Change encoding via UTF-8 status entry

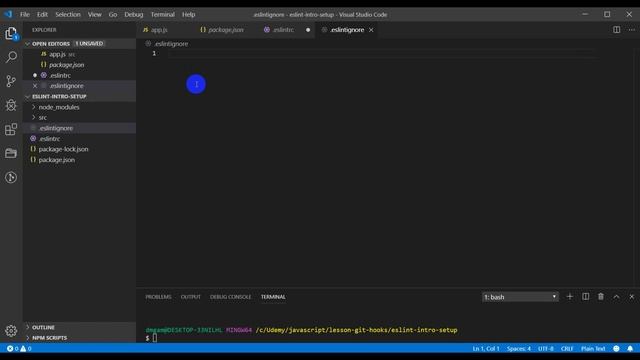point(546,349)
